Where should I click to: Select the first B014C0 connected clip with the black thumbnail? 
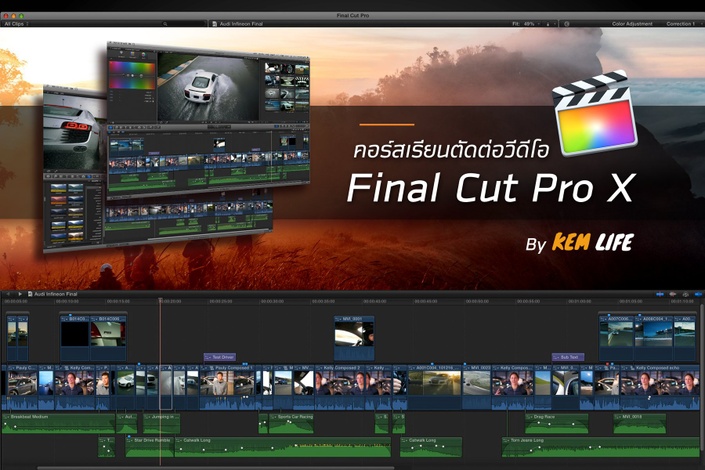75,337
